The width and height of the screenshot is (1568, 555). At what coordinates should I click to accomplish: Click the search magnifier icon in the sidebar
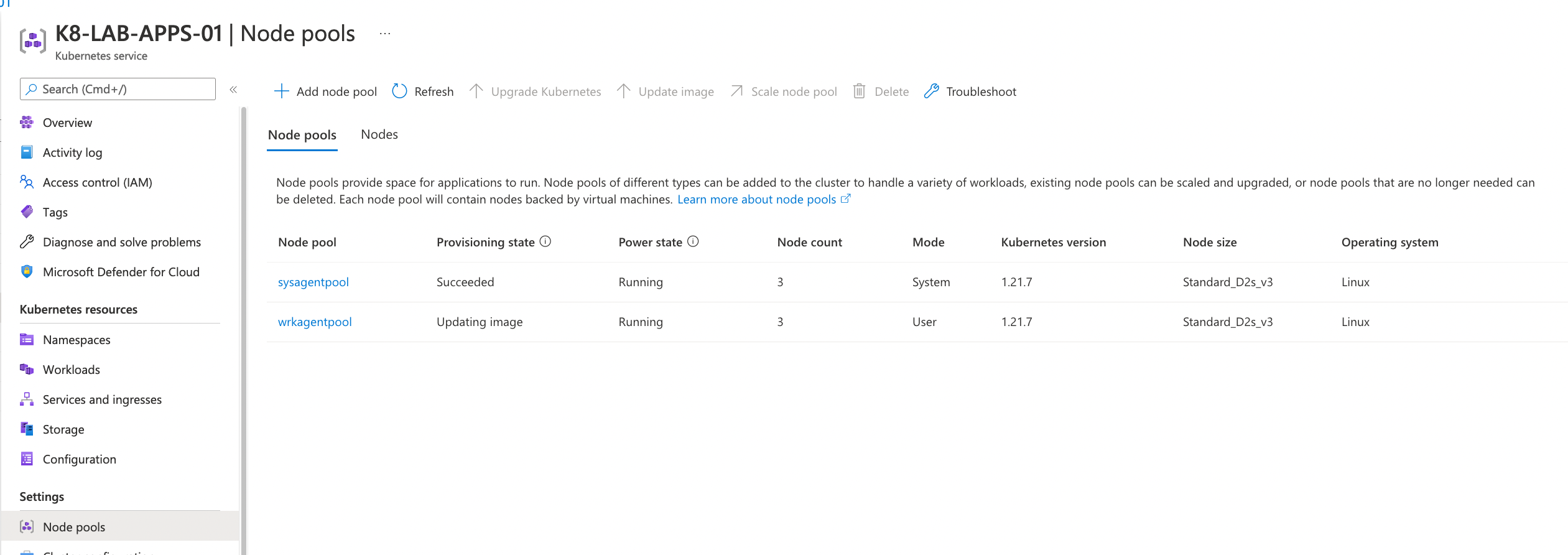coord(31,89)
